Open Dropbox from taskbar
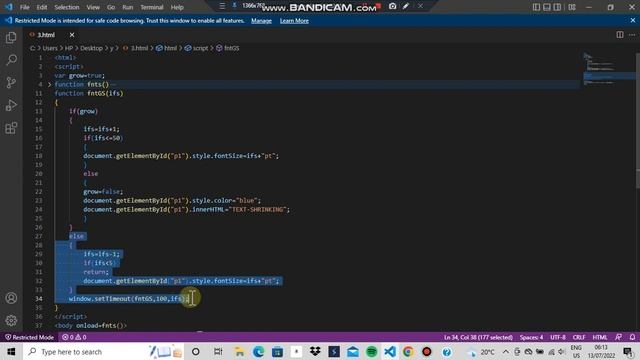The height and width of the screenshot is (360, 640). (x=315, y=351)
